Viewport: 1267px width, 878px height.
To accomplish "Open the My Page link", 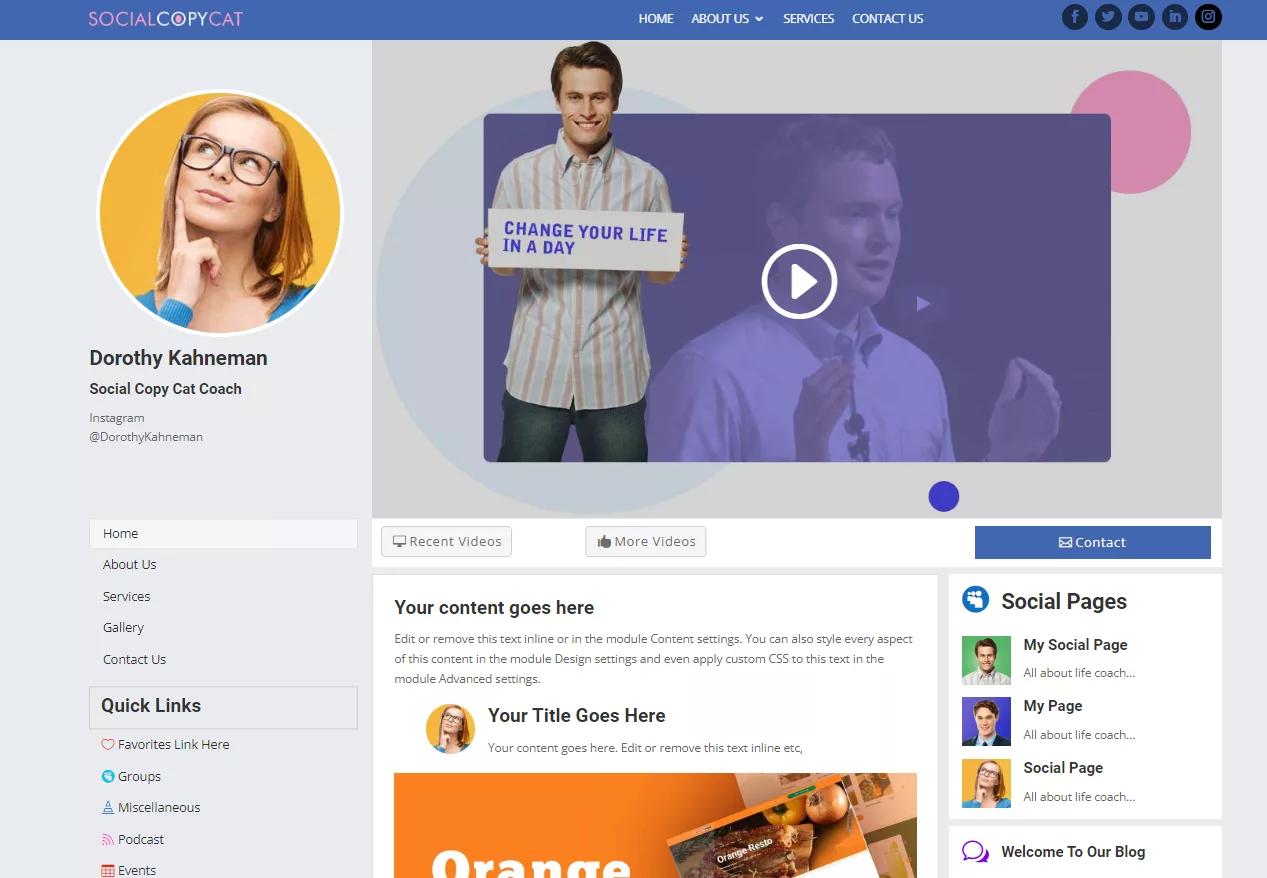I will click(1053, 706).
